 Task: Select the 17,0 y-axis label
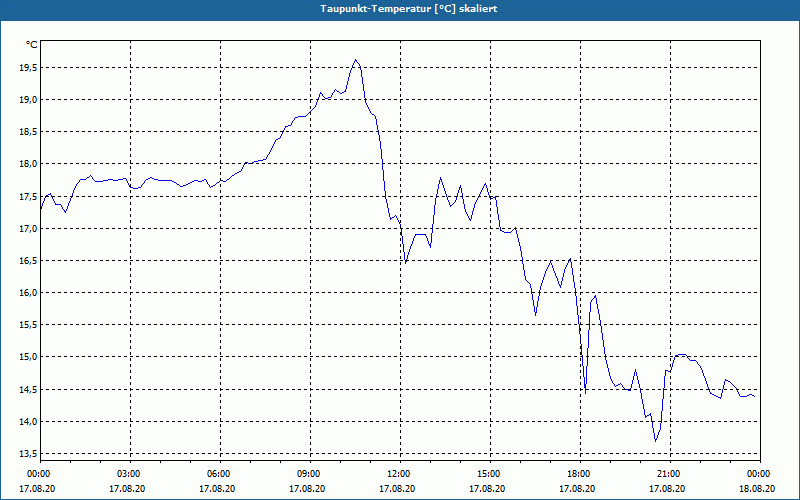coord(29,229)
